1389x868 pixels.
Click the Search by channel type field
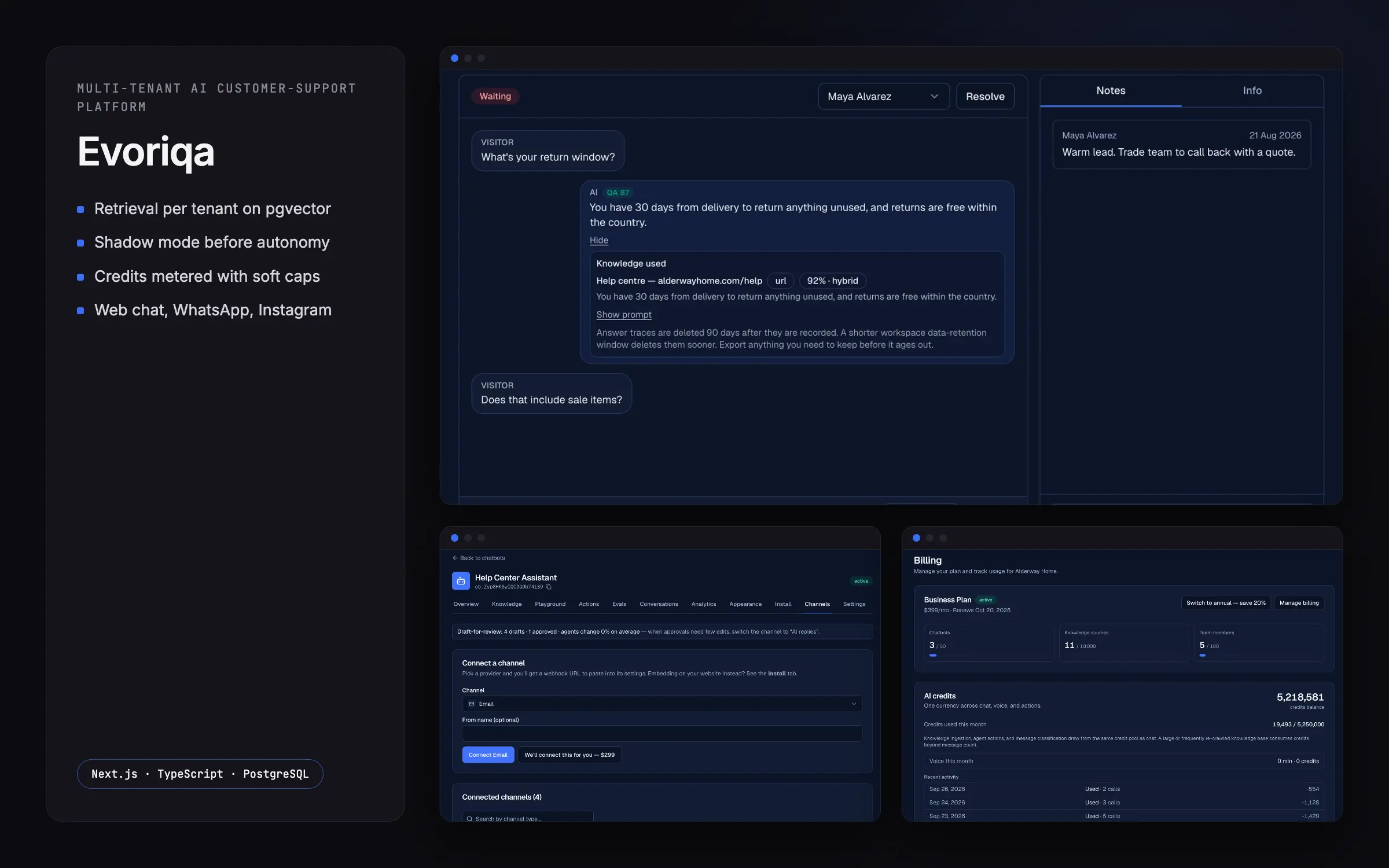tap(528, 818)
